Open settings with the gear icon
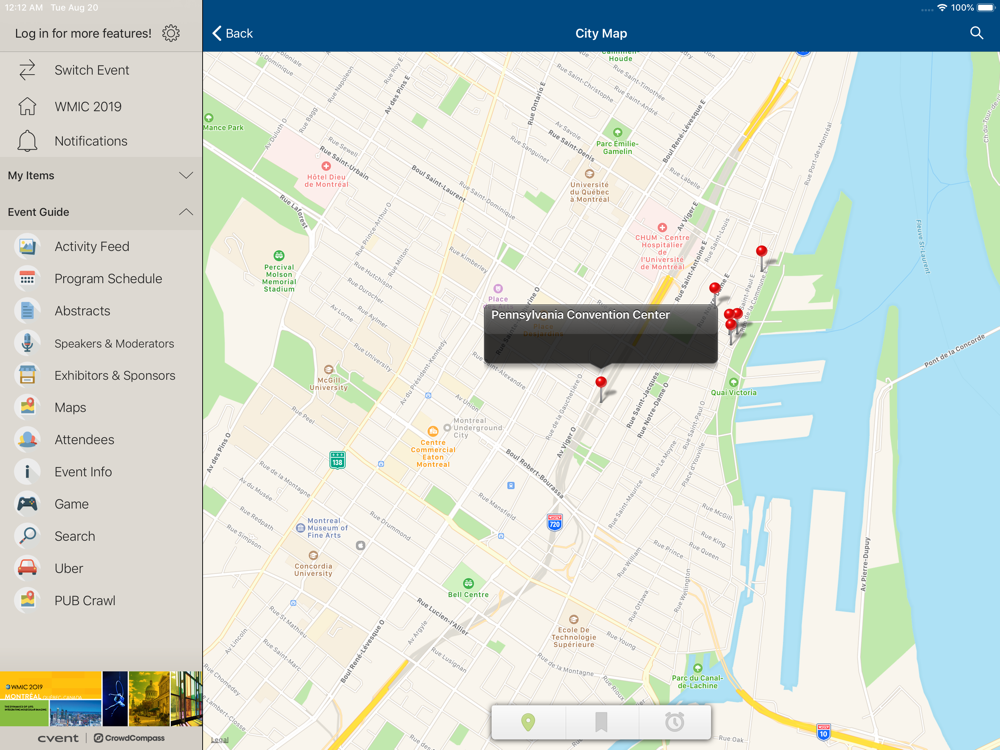The image size is (1000, 750). (x=171, y=33)
